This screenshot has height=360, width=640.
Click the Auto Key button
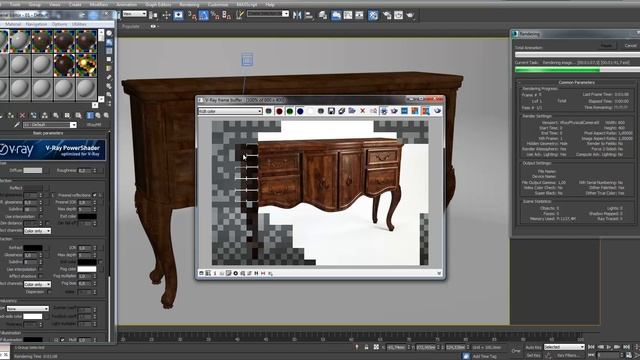pos(533,347)
